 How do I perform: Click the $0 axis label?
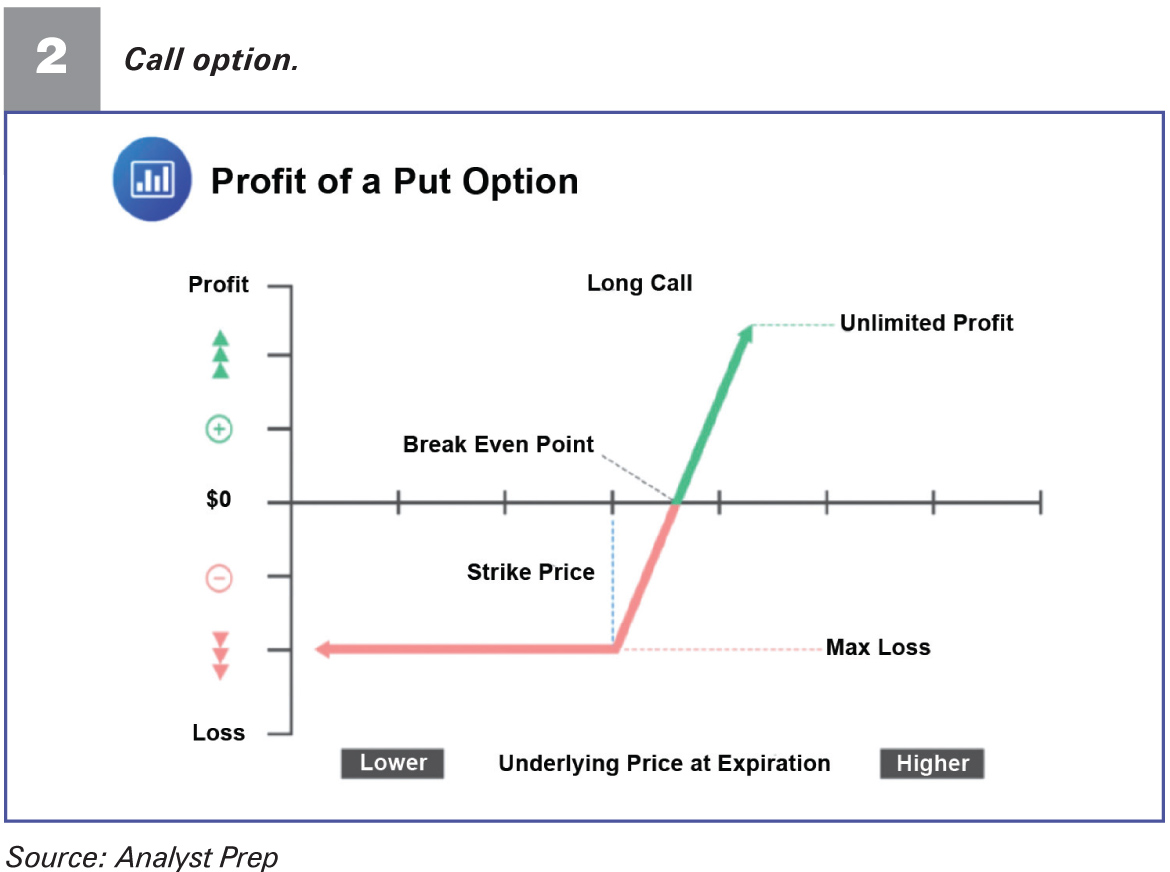point(219,499)
